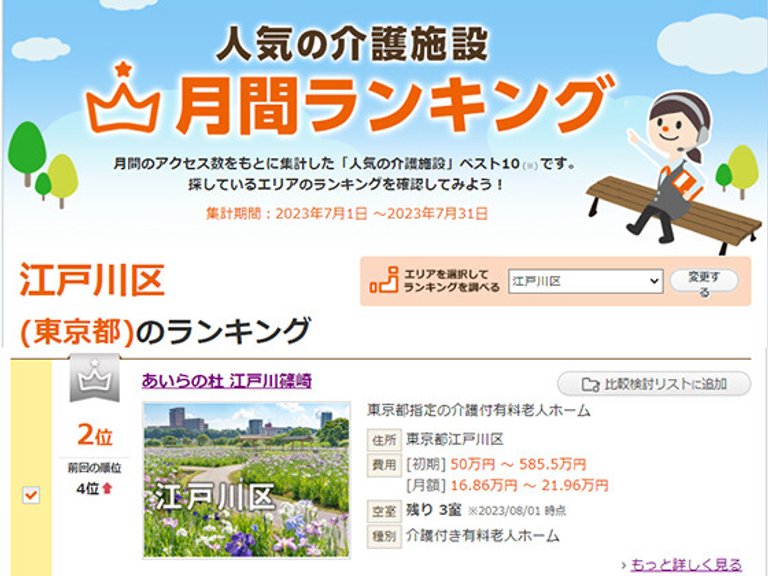Image resolution: width=768 pixels, height=576 pixels.
Task: Click the red up-arrow next to 4位
Action: pyautogui.click(x=107, y=489)
